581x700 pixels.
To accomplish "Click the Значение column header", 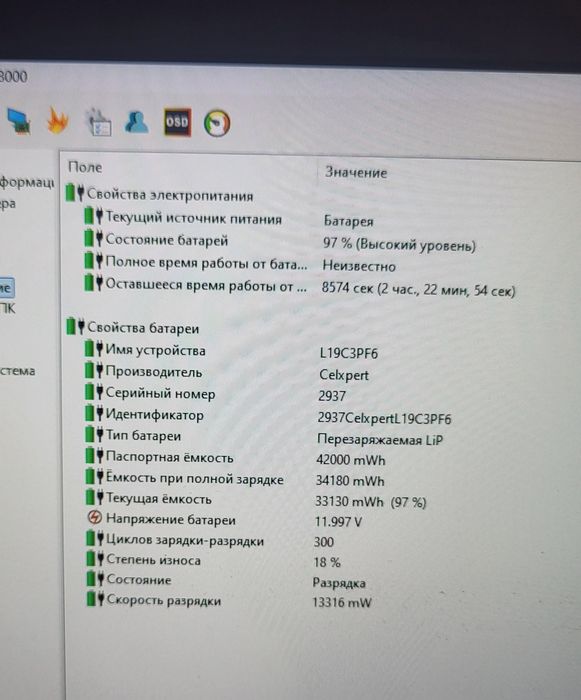I will 356,172.
